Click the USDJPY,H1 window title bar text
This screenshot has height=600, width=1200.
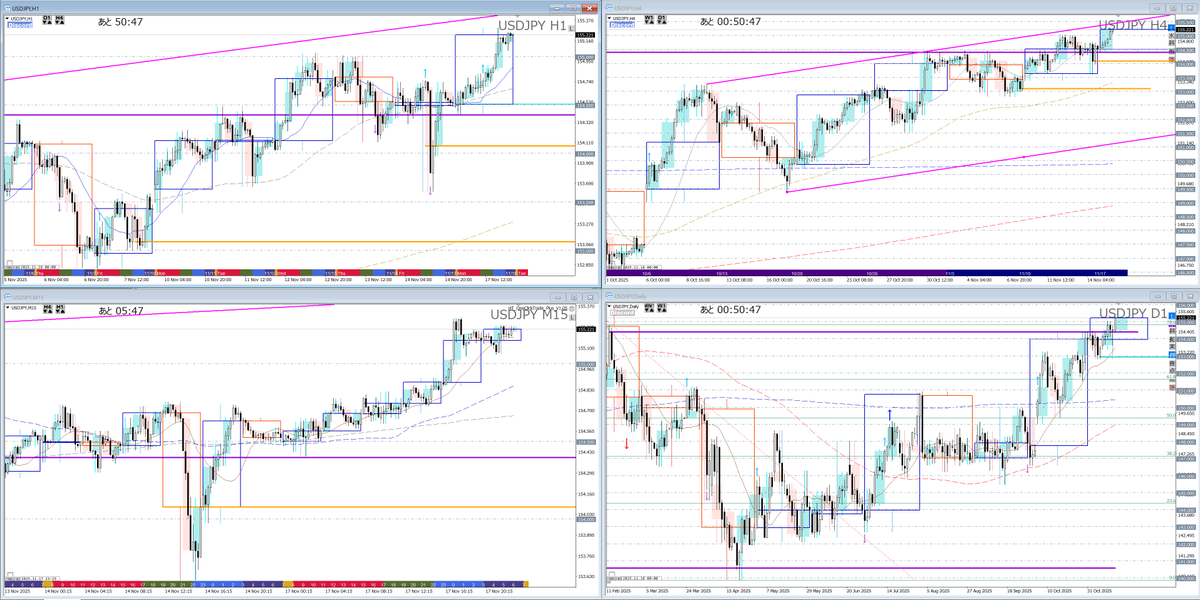(26, 9)
